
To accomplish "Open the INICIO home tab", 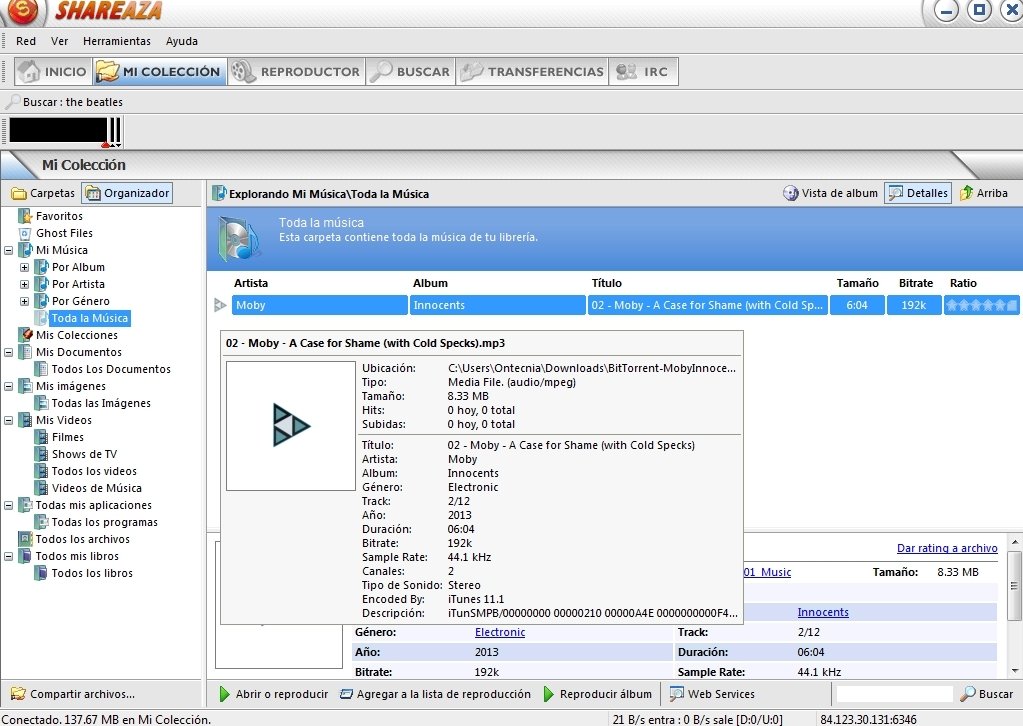I will tap(53, 72).
